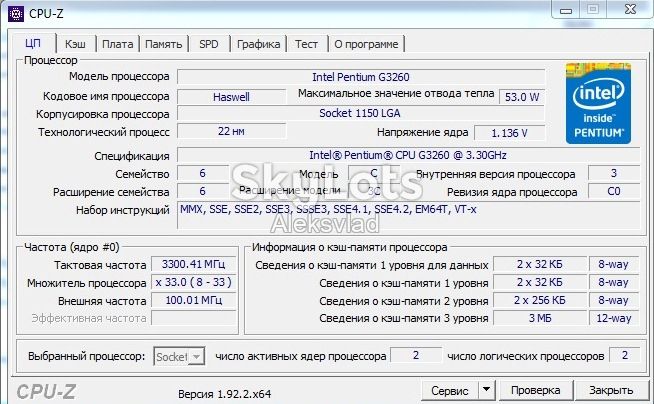
Task: Click the Проверка button
Action: (535, 390)
